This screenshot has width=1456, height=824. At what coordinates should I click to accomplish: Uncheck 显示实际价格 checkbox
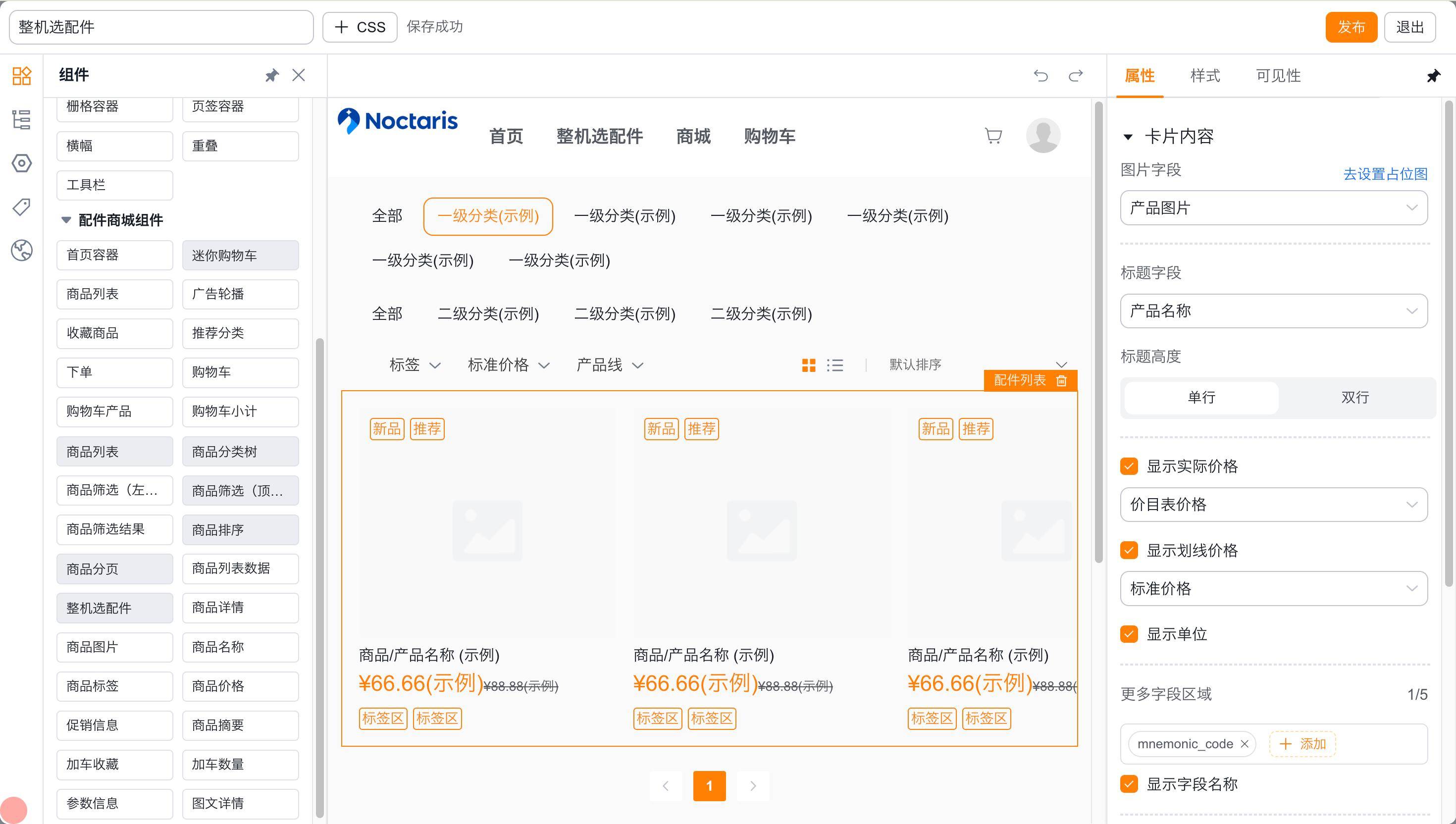tap(1129, 466)
